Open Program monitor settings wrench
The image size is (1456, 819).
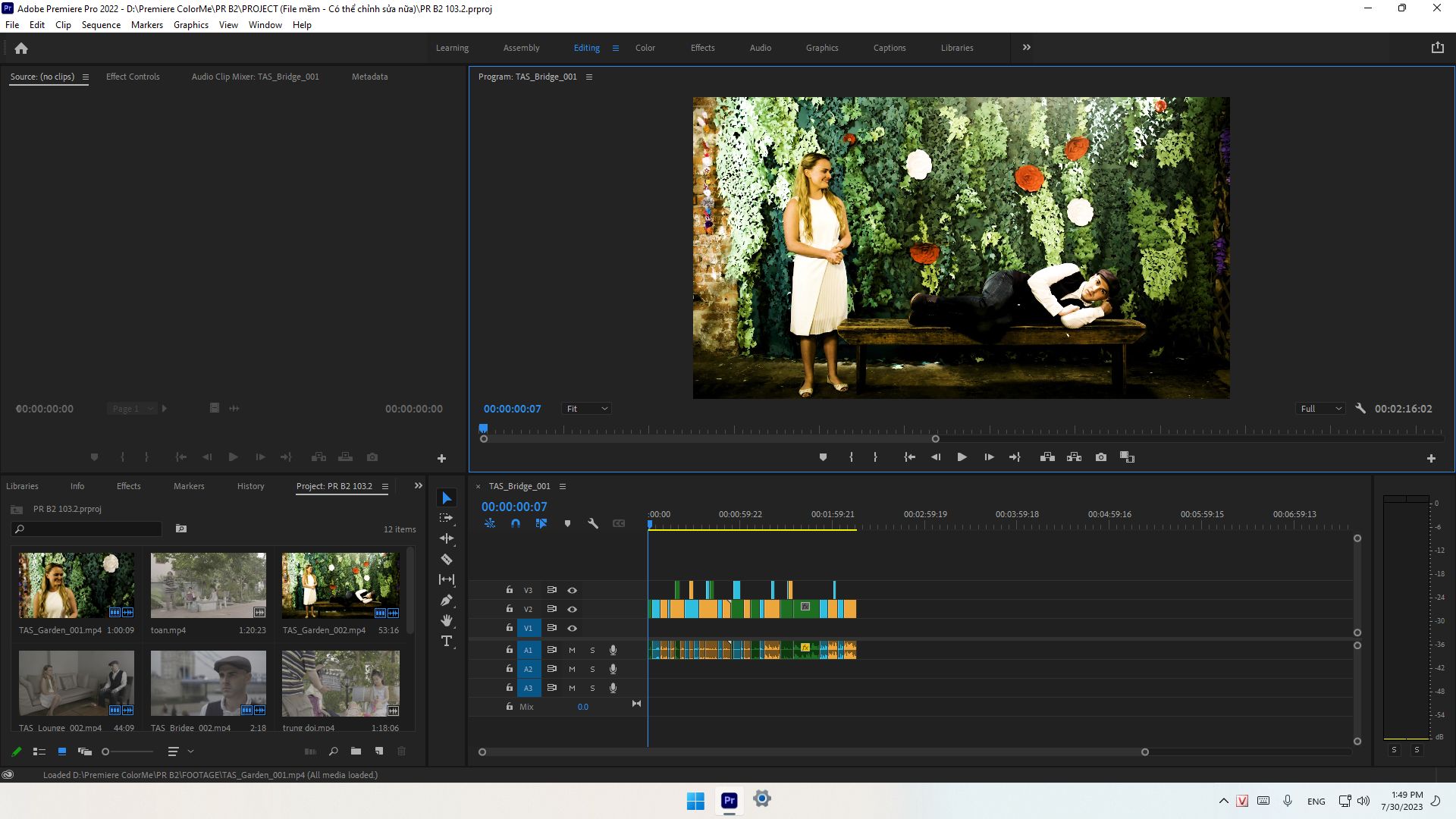point(1360,409)
